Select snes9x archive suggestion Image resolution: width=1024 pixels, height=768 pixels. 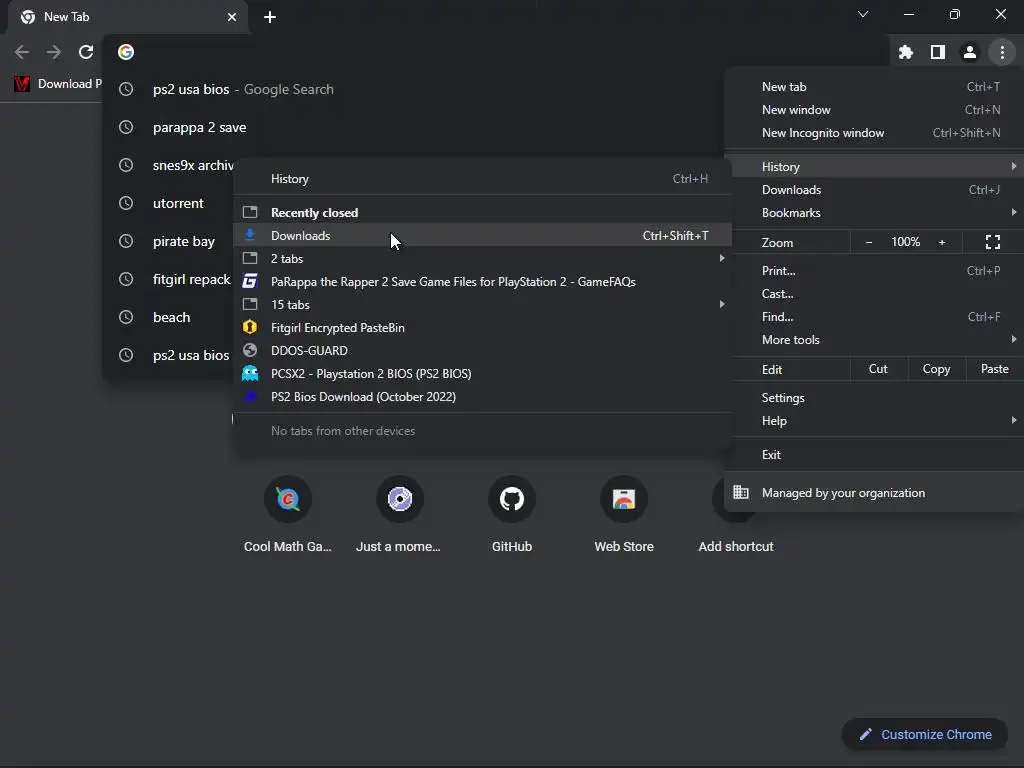169,165
